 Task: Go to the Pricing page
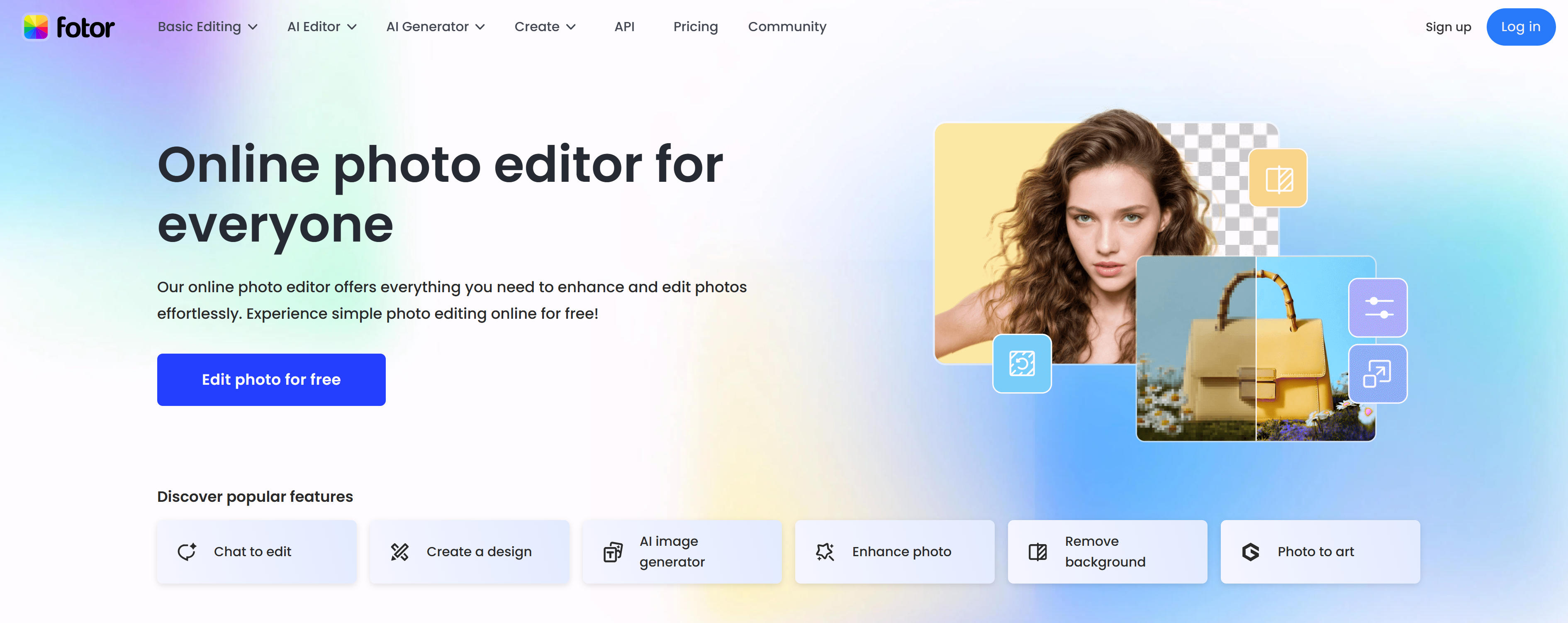[x=695, y=27]
